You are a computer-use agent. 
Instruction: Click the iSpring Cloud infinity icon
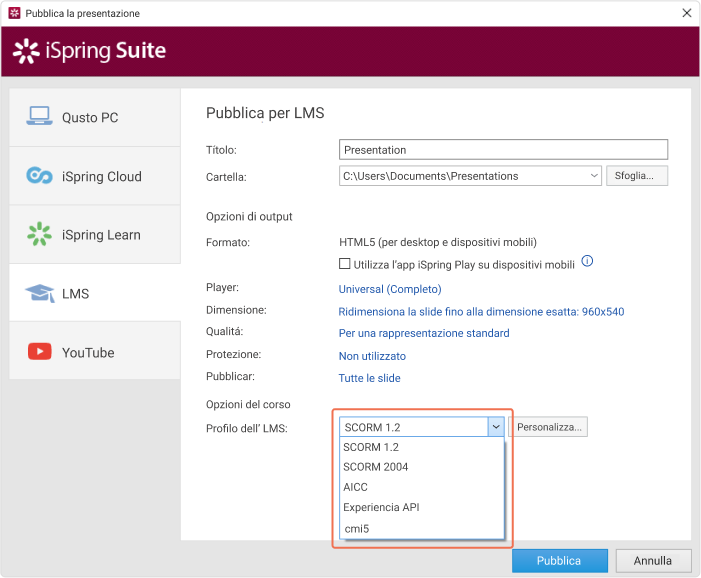coord(39,175)
